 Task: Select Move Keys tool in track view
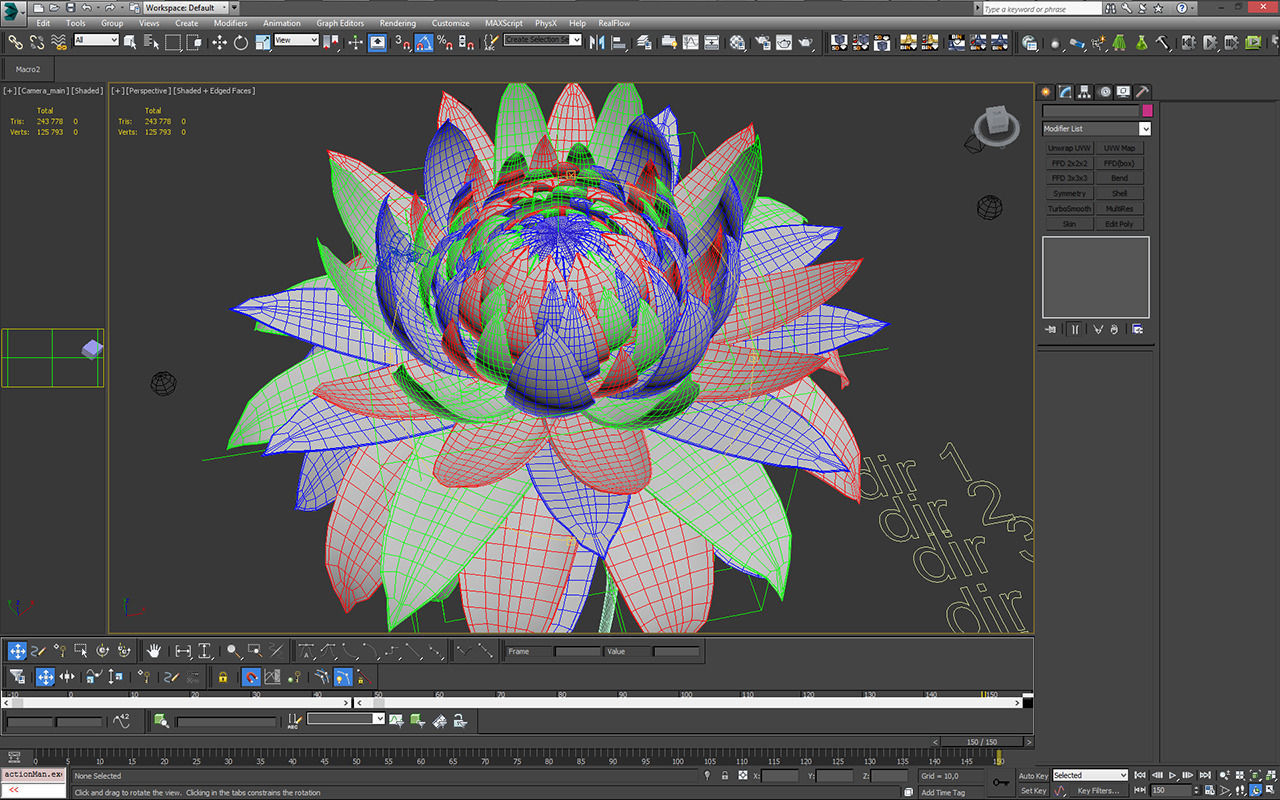pyautogui.click(x=17, y=650)
